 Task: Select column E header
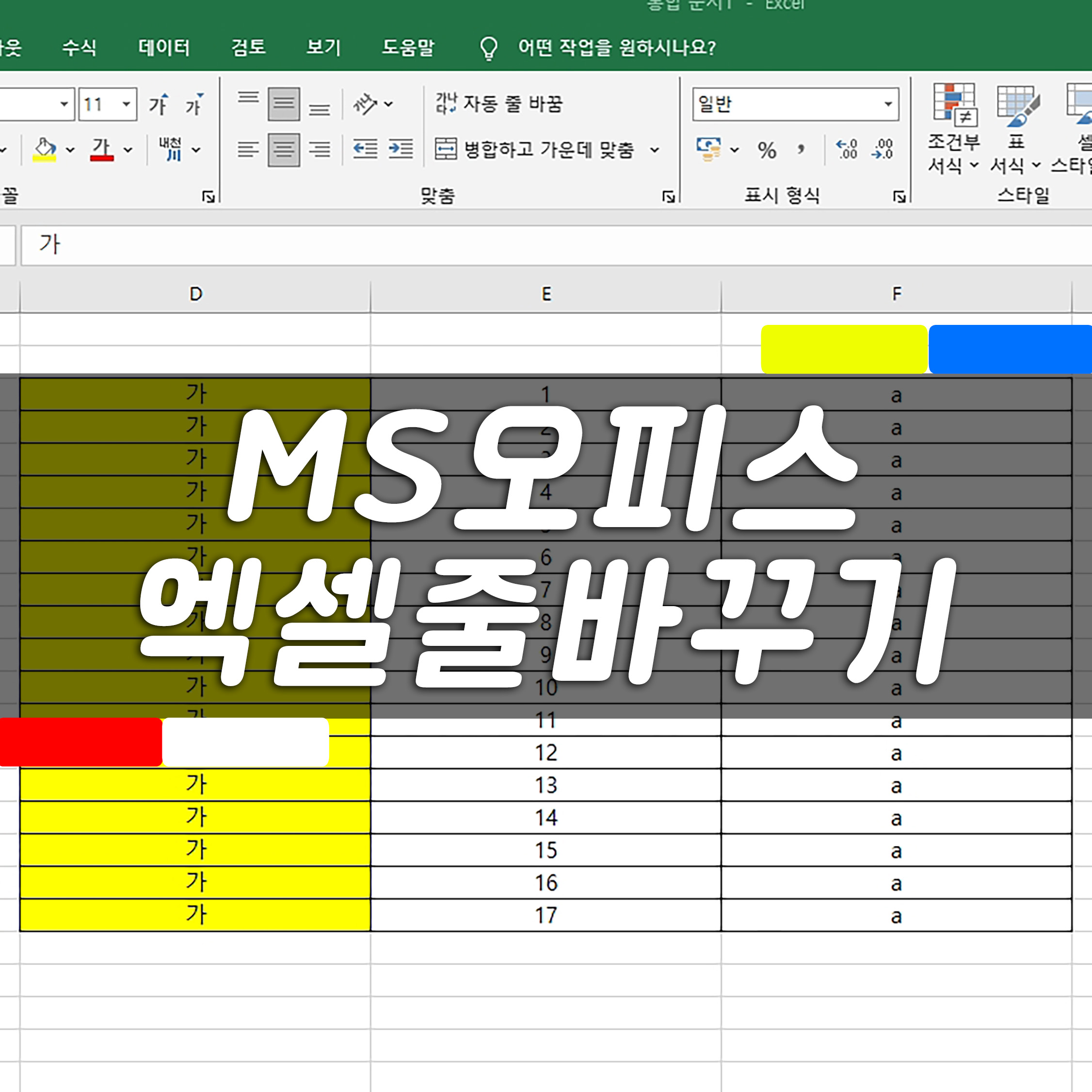[546, 294]
